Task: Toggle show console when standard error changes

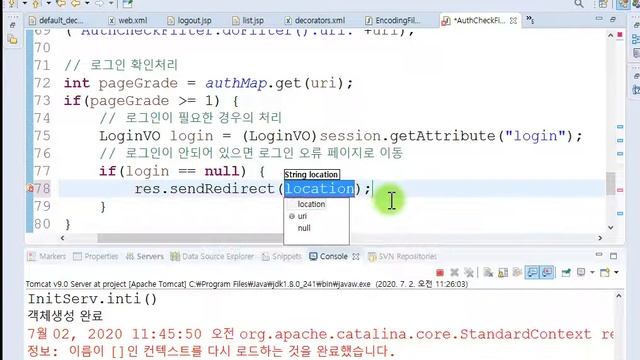Action: [547, 272]
